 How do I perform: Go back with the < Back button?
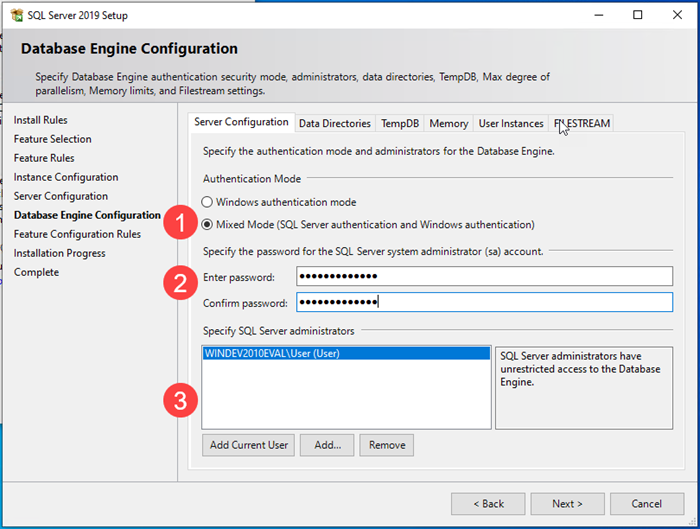point(488,504)
